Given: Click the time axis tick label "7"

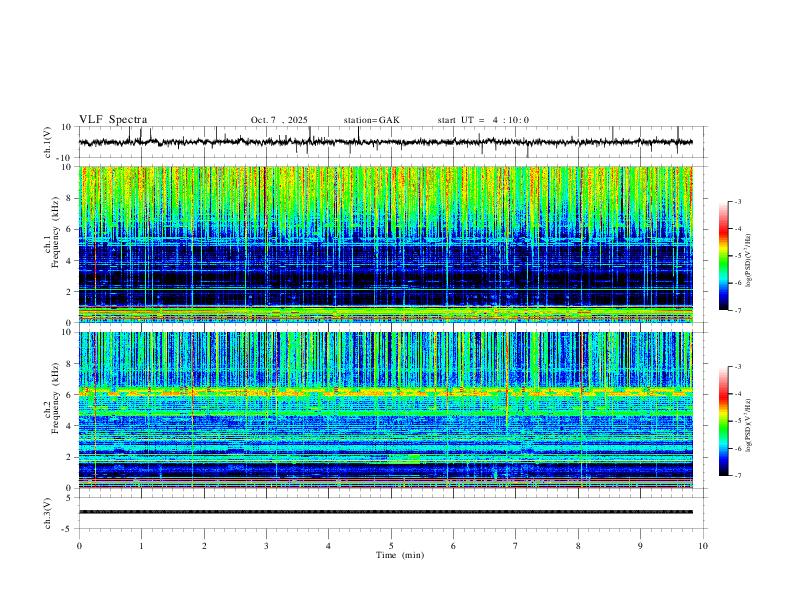Looking at the screenshot, I should click(516, 546).
